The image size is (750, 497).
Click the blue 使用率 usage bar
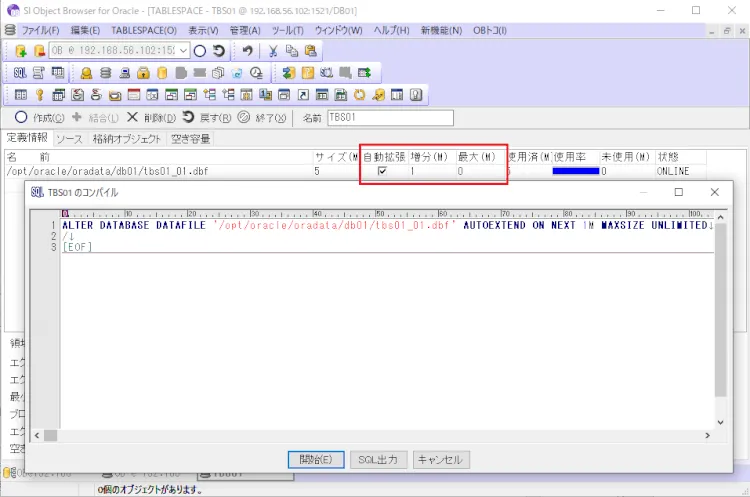575,171
